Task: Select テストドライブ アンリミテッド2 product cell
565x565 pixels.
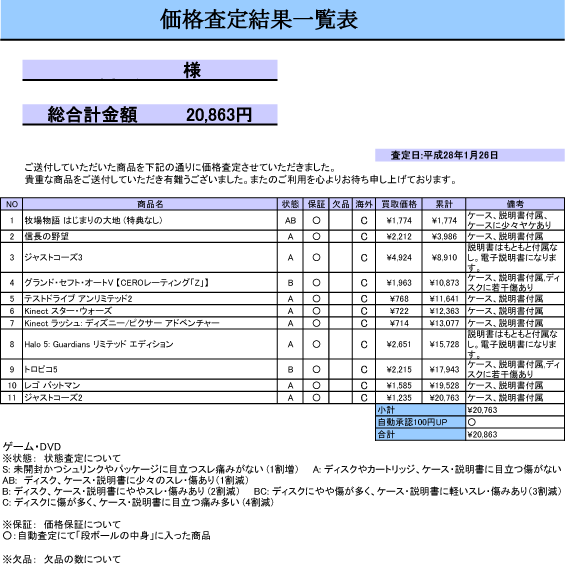Action: (x=150, y=298)
